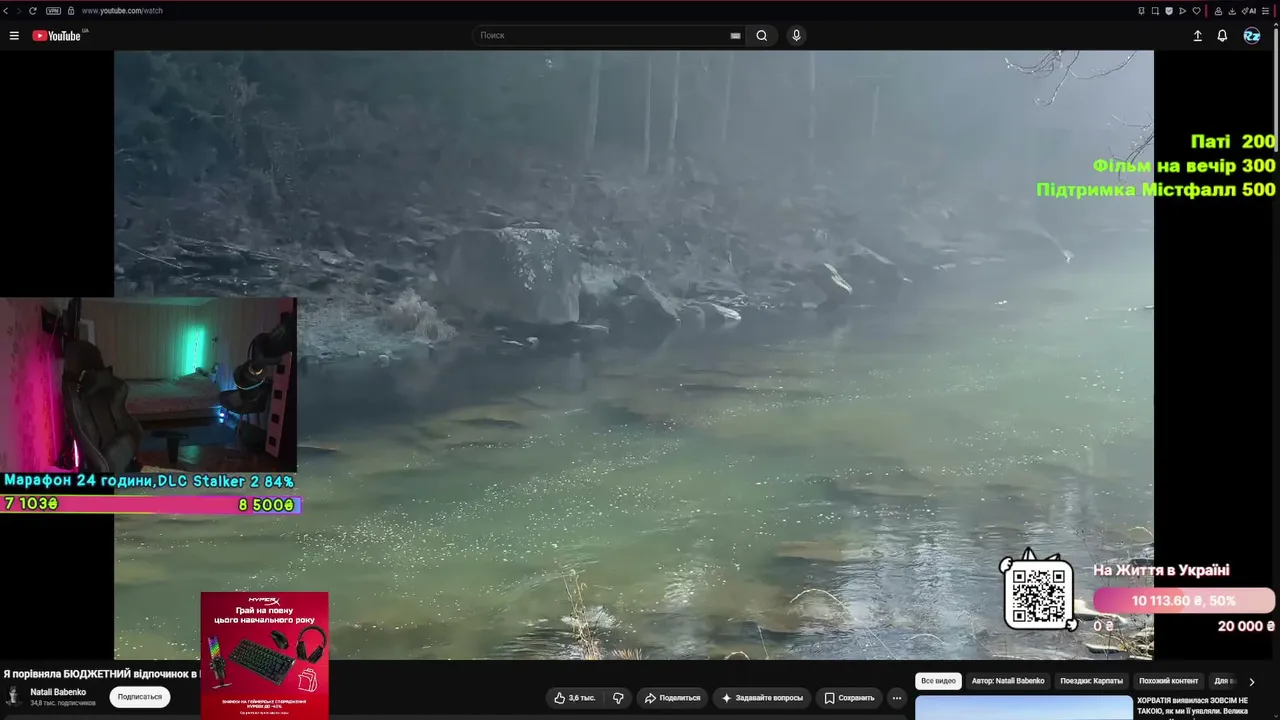This screenshot has height=720, width=1280.
Task: Open the browser downloads icon
Action: click(x=1231, y=11)
